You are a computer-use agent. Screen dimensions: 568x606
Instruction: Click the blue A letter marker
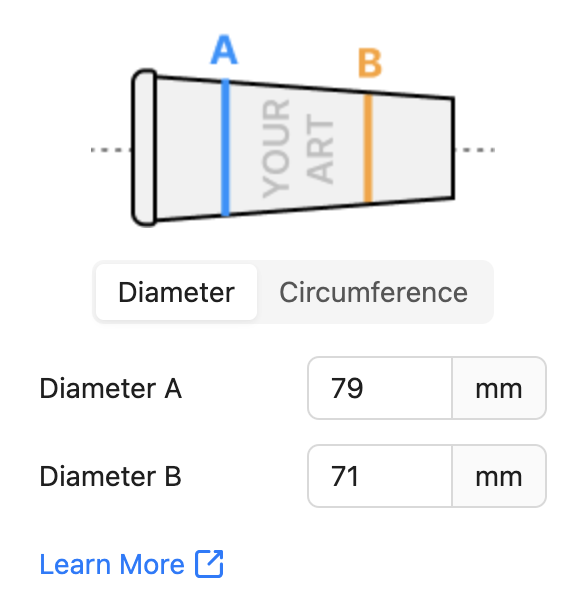[x=224, y=49]
